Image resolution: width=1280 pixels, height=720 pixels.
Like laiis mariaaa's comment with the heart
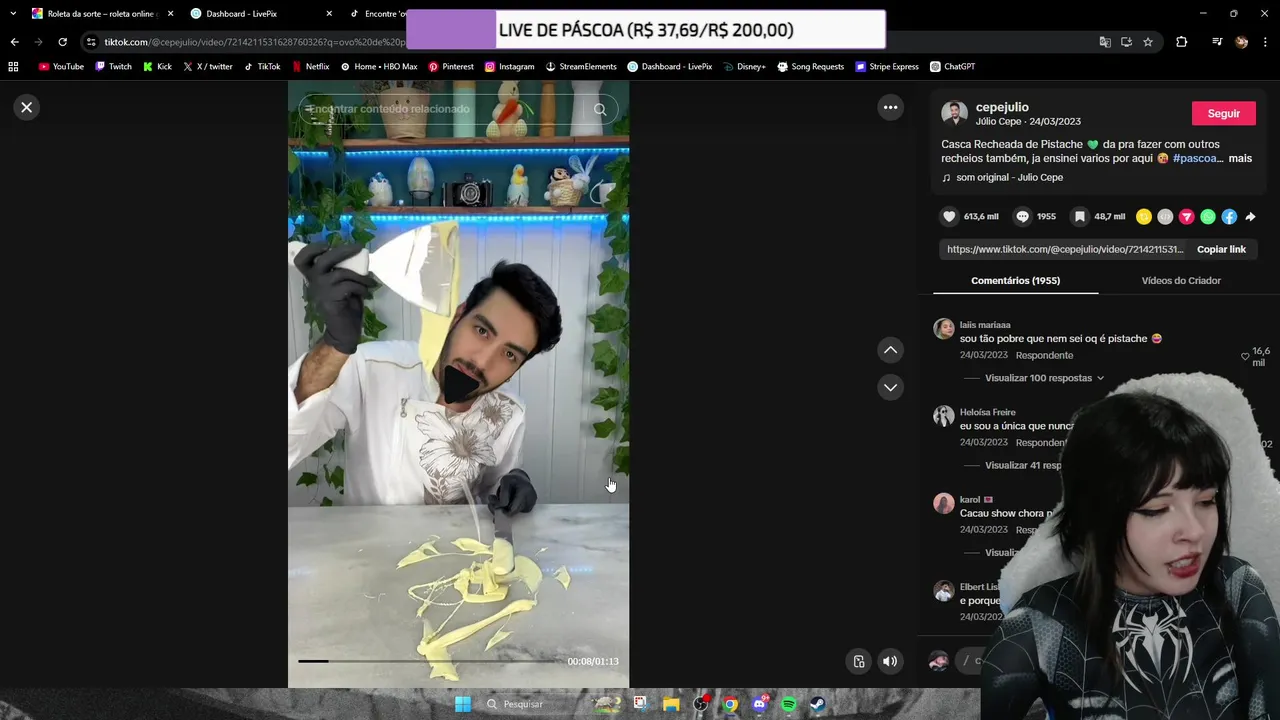1245,356
